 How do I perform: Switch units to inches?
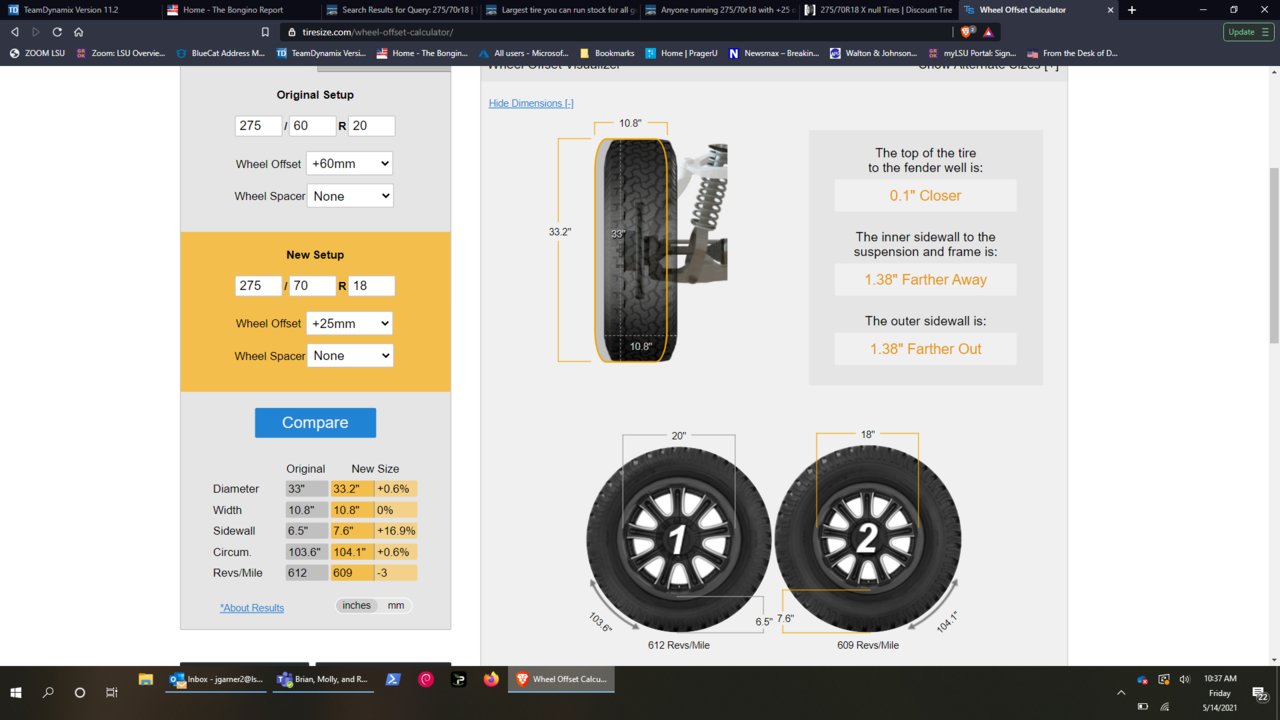pyautogui.click(x=356, y=606)
